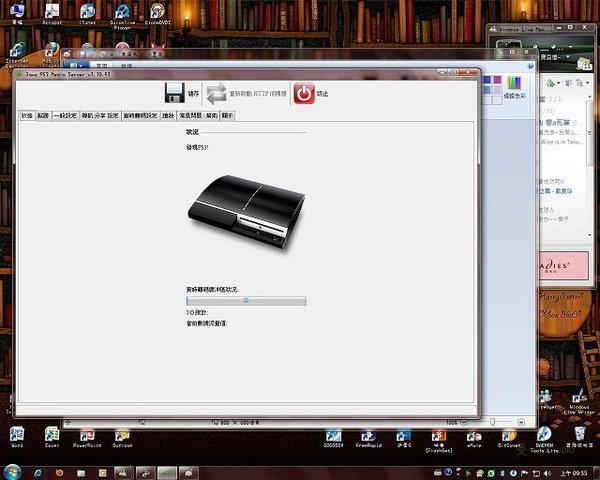Viewport: 600px width, 480px height.
Task: Open Word desktop shortcut
Action: (x=17, y=437)
